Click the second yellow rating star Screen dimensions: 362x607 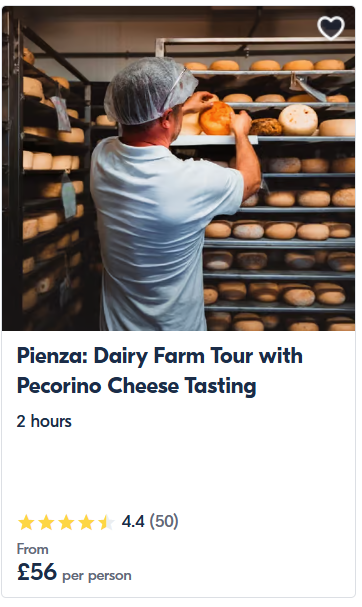point(46,522)
